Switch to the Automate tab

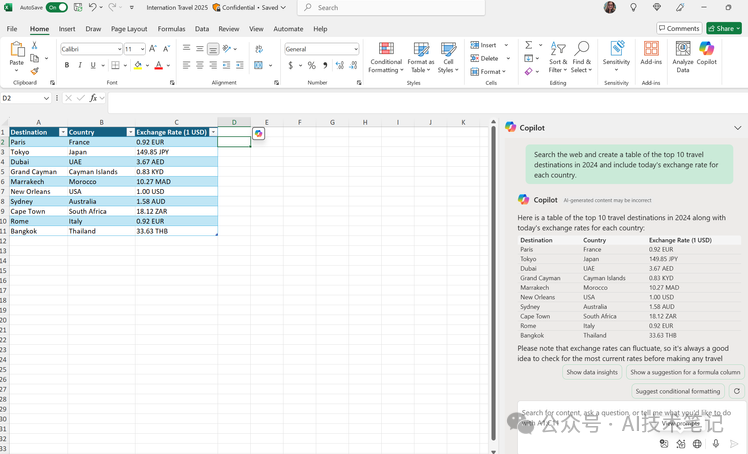pyautogui.click(x=288, y=29)
